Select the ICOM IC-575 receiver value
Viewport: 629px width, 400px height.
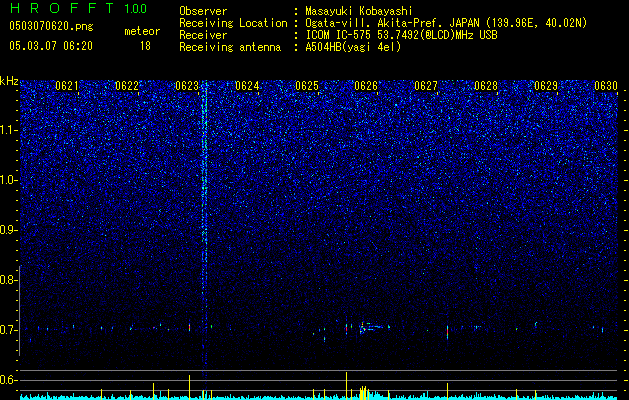pos(401,35)
